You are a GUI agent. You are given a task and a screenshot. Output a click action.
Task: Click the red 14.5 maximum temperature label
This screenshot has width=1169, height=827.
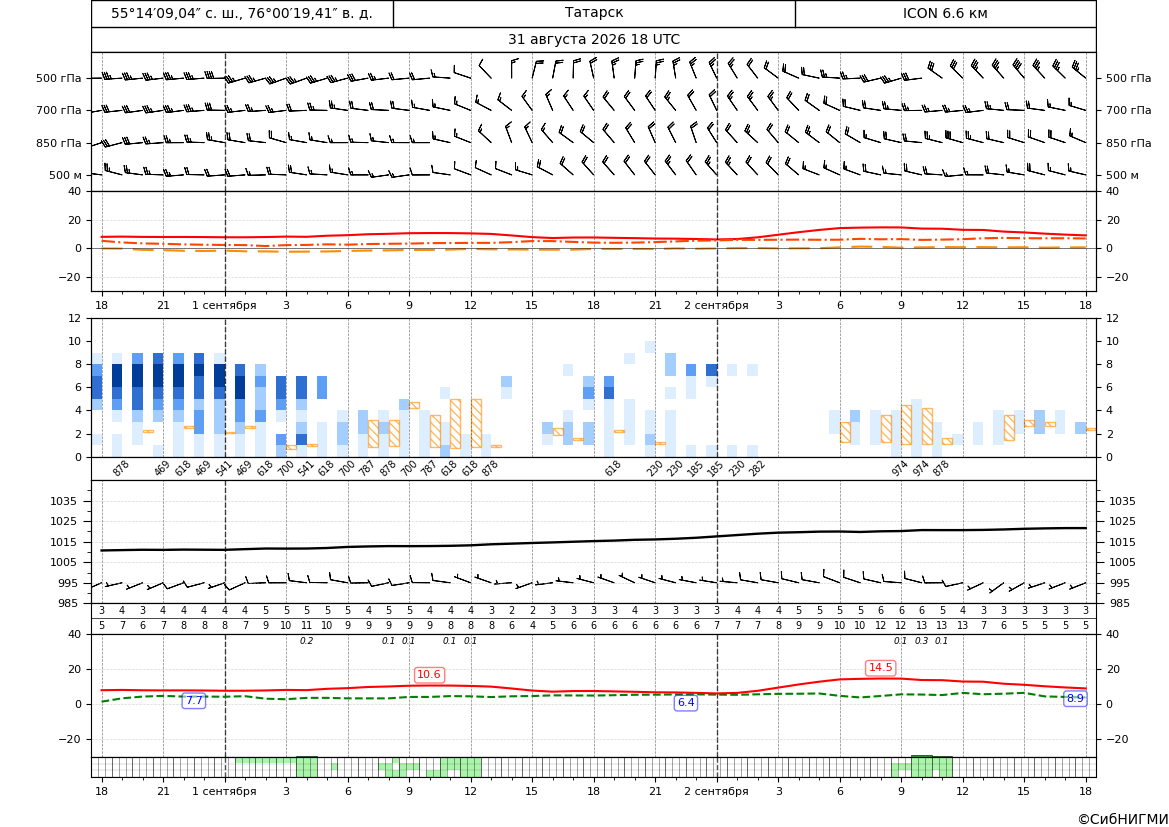pos(880,667)
